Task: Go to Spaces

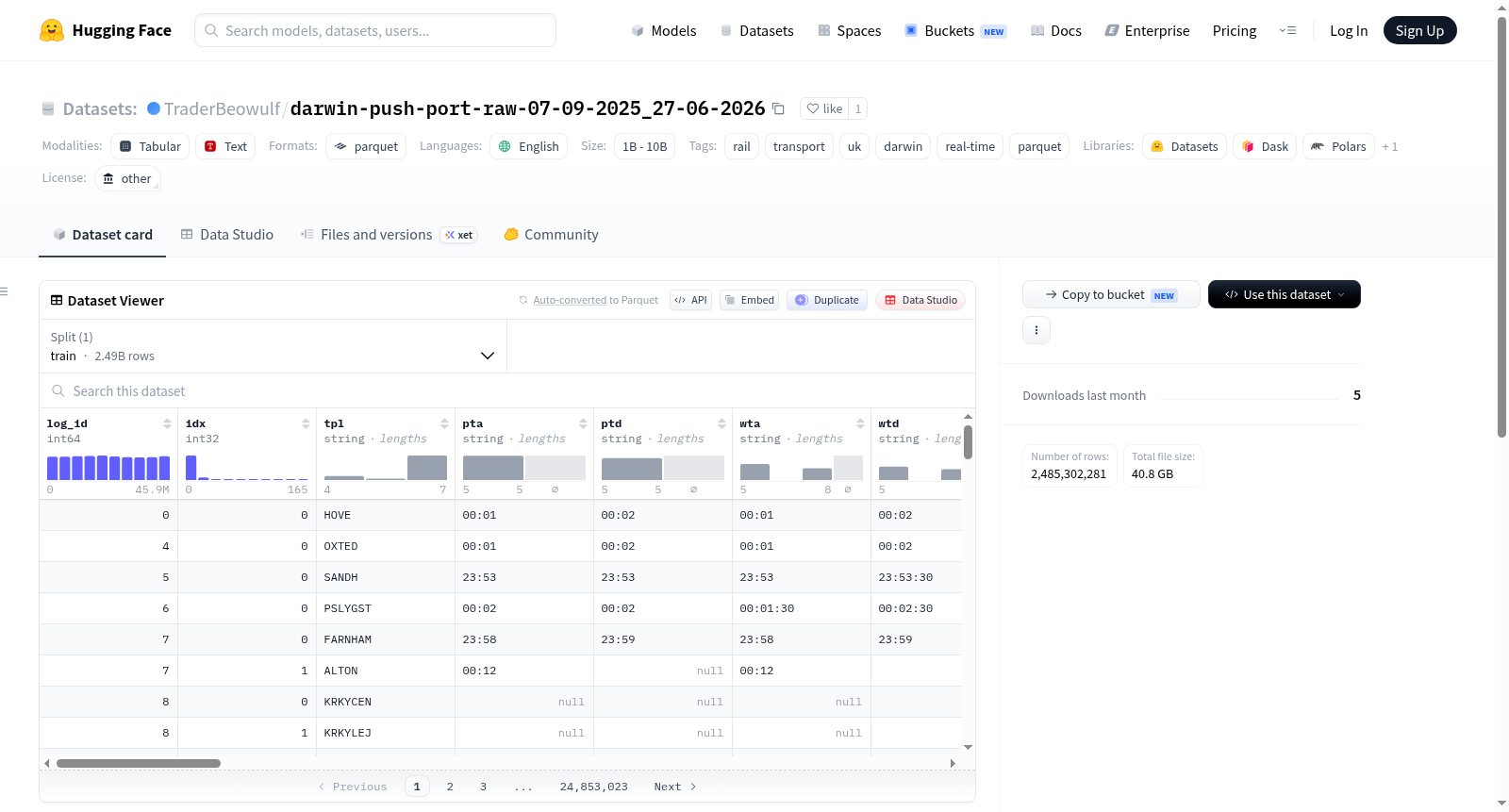Action: coord(849,30)
